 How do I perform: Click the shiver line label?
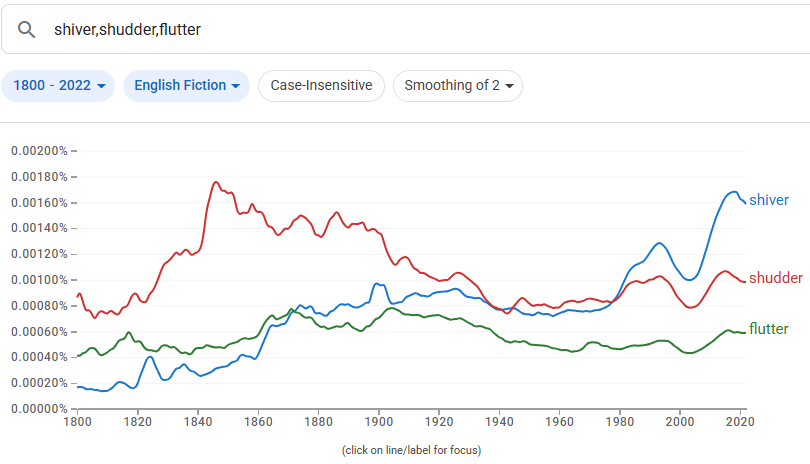pos(768,200)
